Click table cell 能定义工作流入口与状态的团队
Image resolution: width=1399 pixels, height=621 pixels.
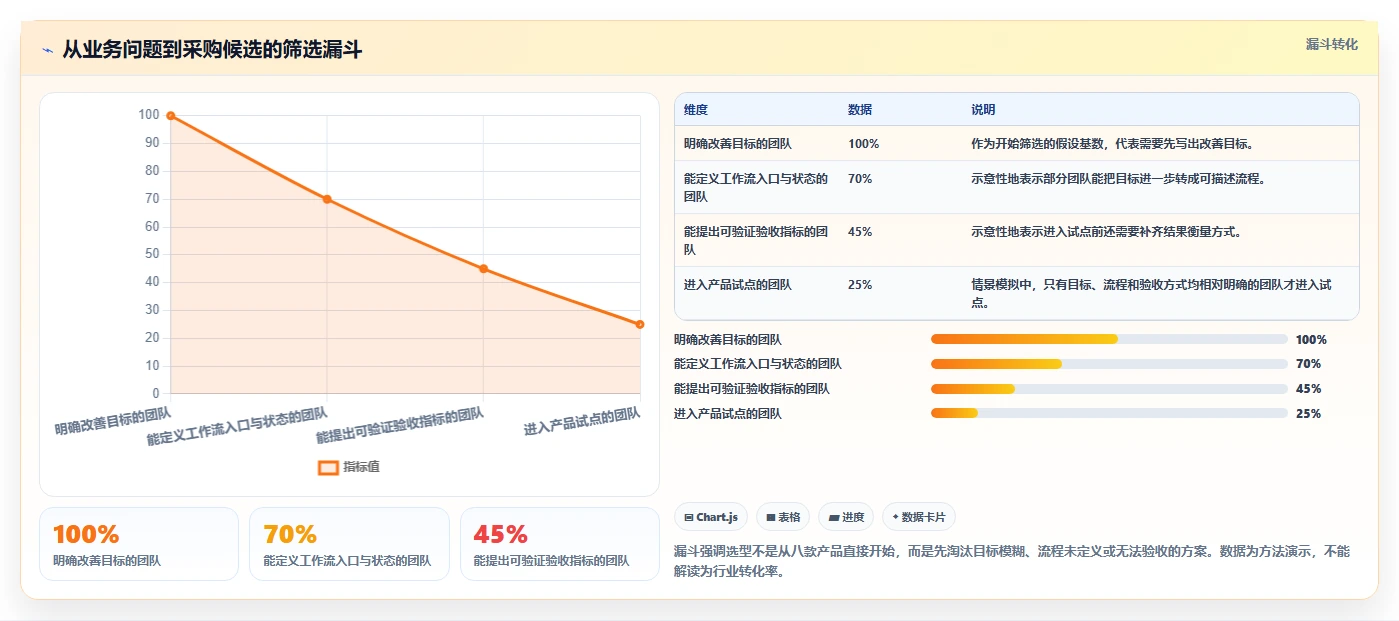pos(756,188)
